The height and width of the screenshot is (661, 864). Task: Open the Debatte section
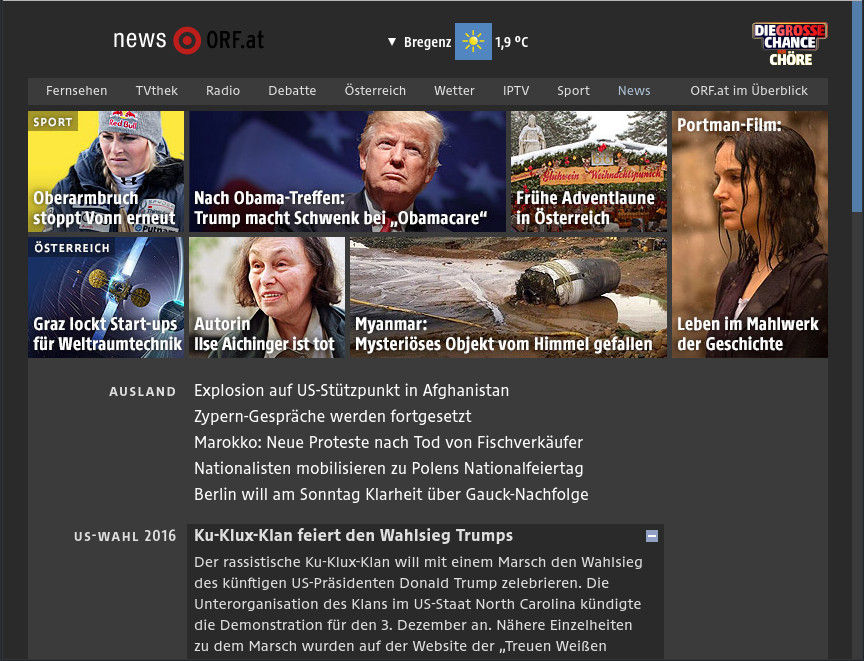coord(292,91)
